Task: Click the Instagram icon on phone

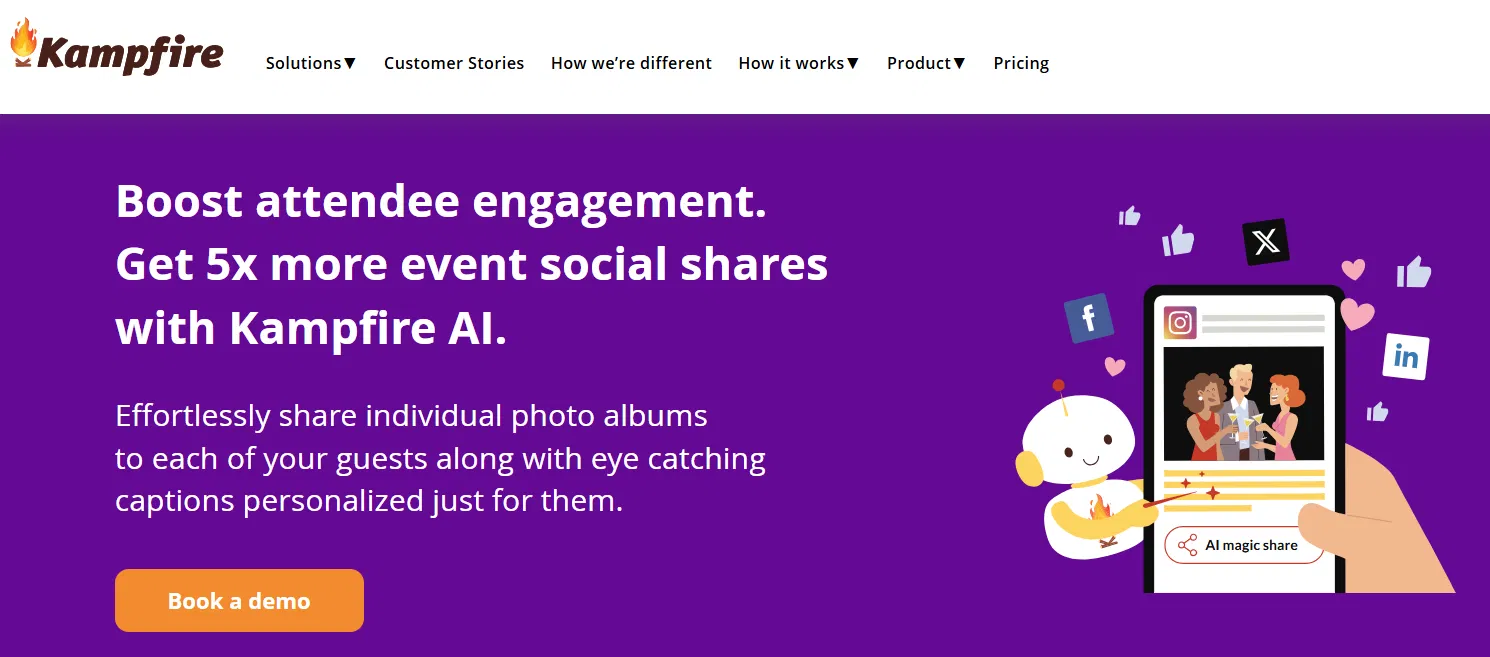Action: click(x=1180, y=323)
